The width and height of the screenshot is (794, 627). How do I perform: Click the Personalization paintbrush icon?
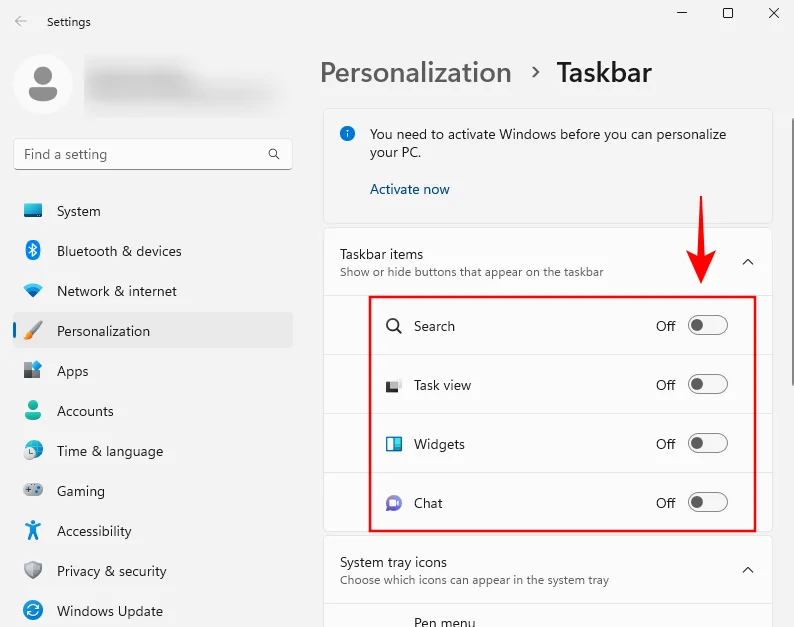click(33, 330)
